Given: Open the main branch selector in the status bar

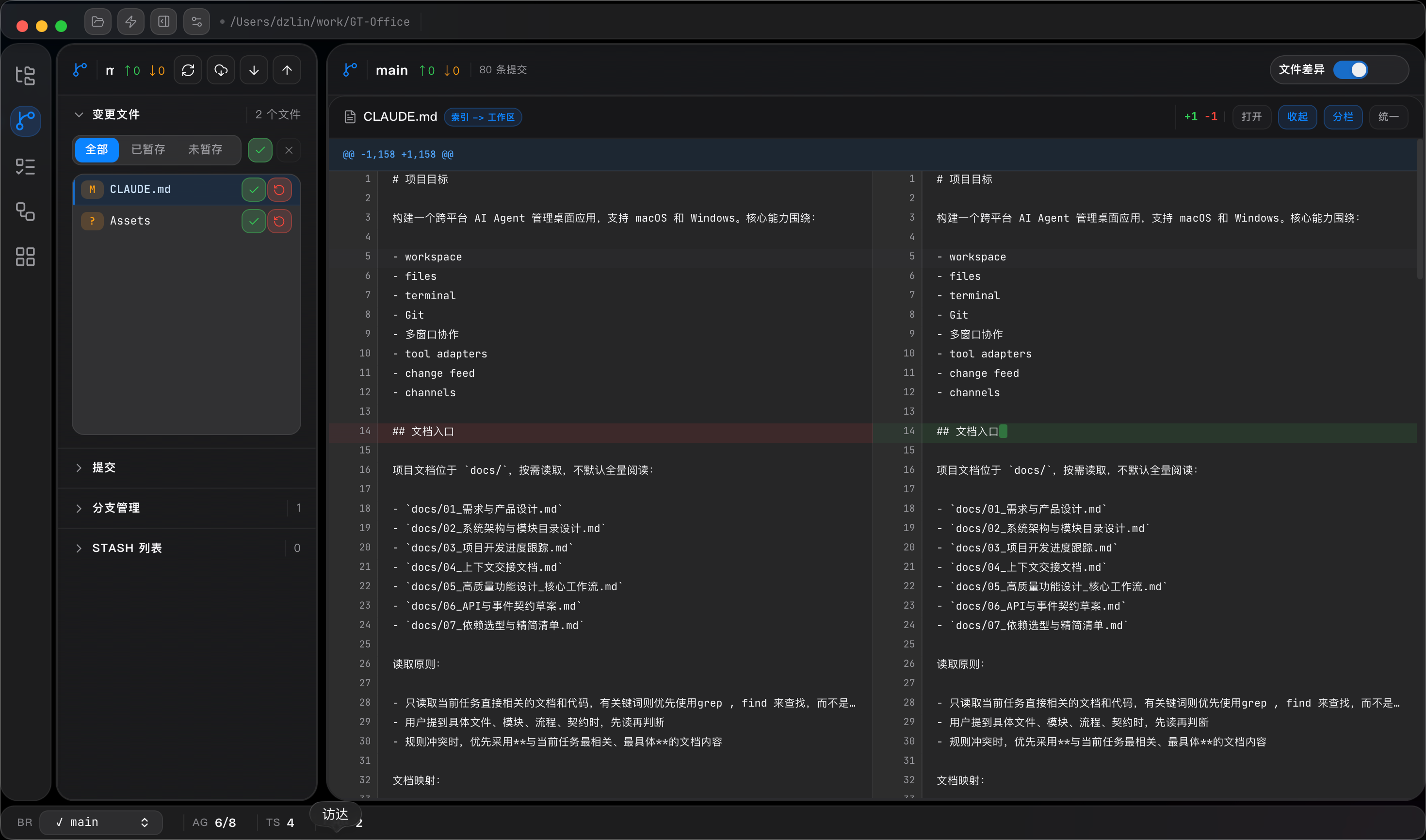Looking at the screenshot, I should pyautogui.click(x=101, y=822).
